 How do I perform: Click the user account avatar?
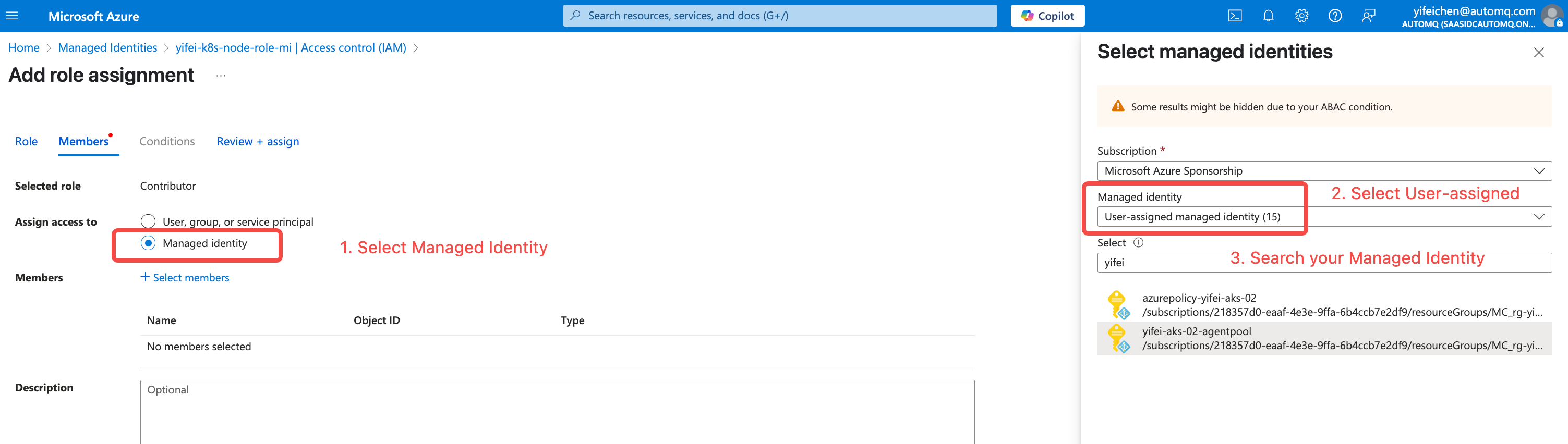pos(1552,16)
